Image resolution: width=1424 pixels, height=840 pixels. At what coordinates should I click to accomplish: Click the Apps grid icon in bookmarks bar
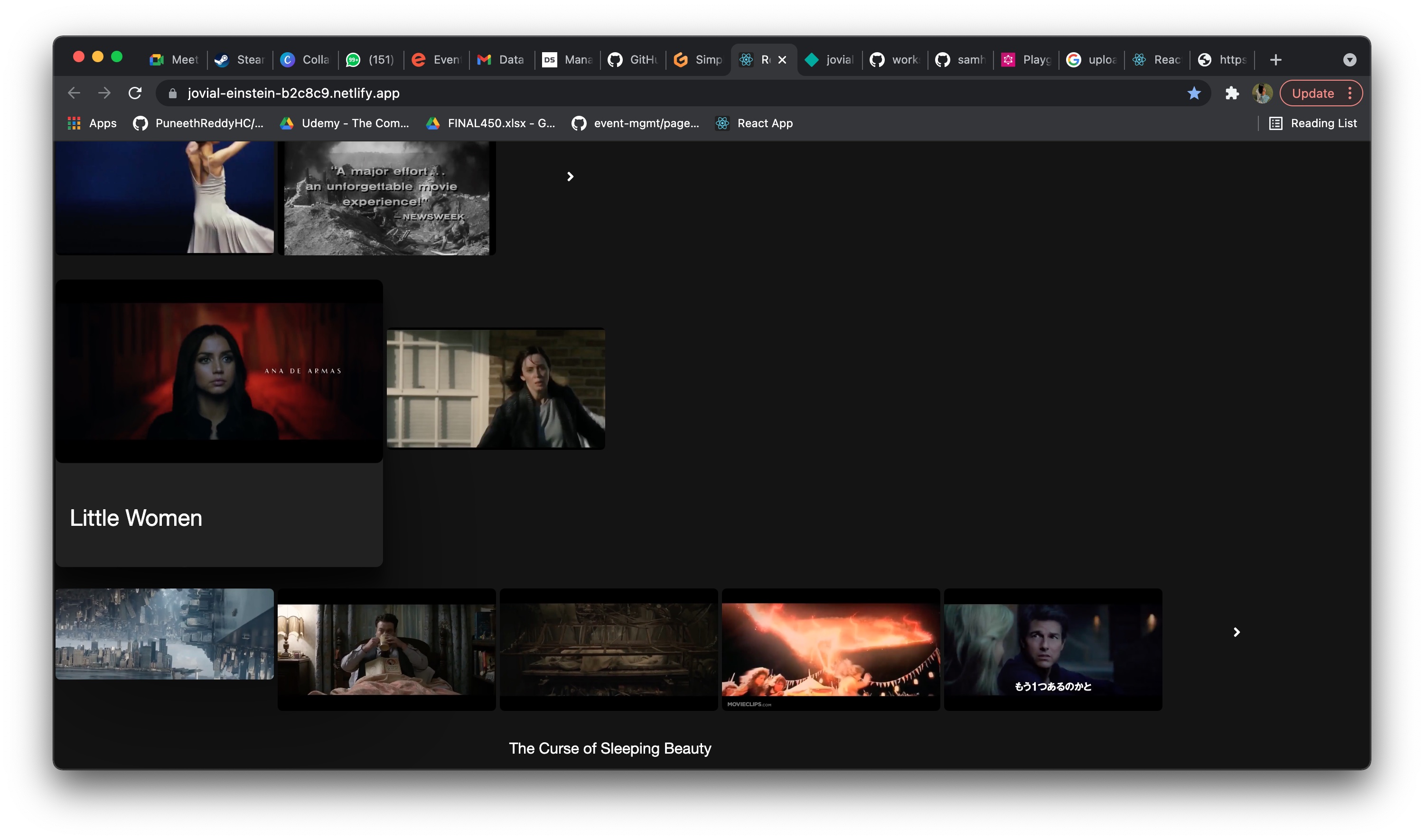pyautogui.click(x=73, y=123)
